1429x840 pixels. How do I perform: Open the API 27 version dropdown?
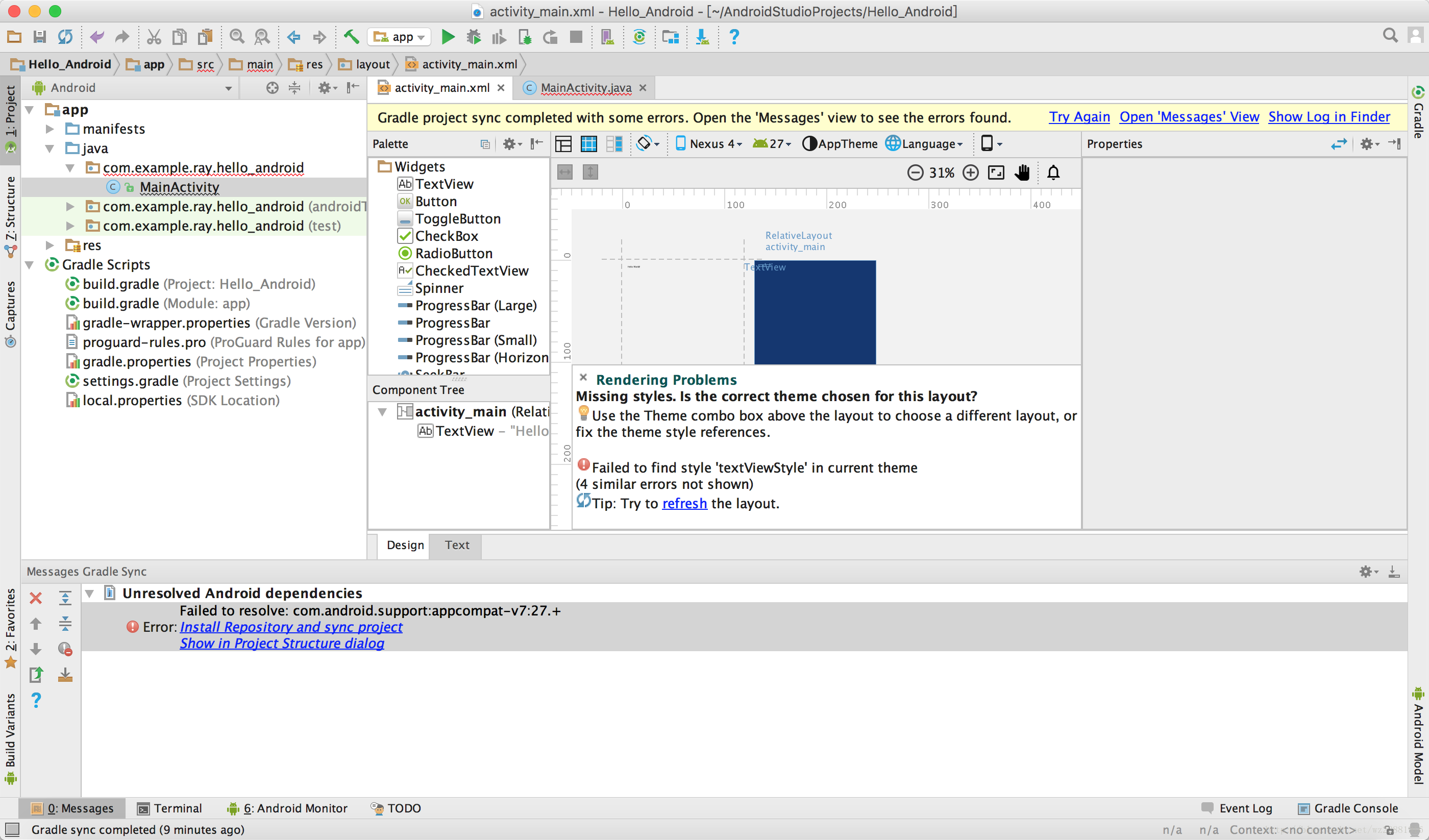coord(771,143)
